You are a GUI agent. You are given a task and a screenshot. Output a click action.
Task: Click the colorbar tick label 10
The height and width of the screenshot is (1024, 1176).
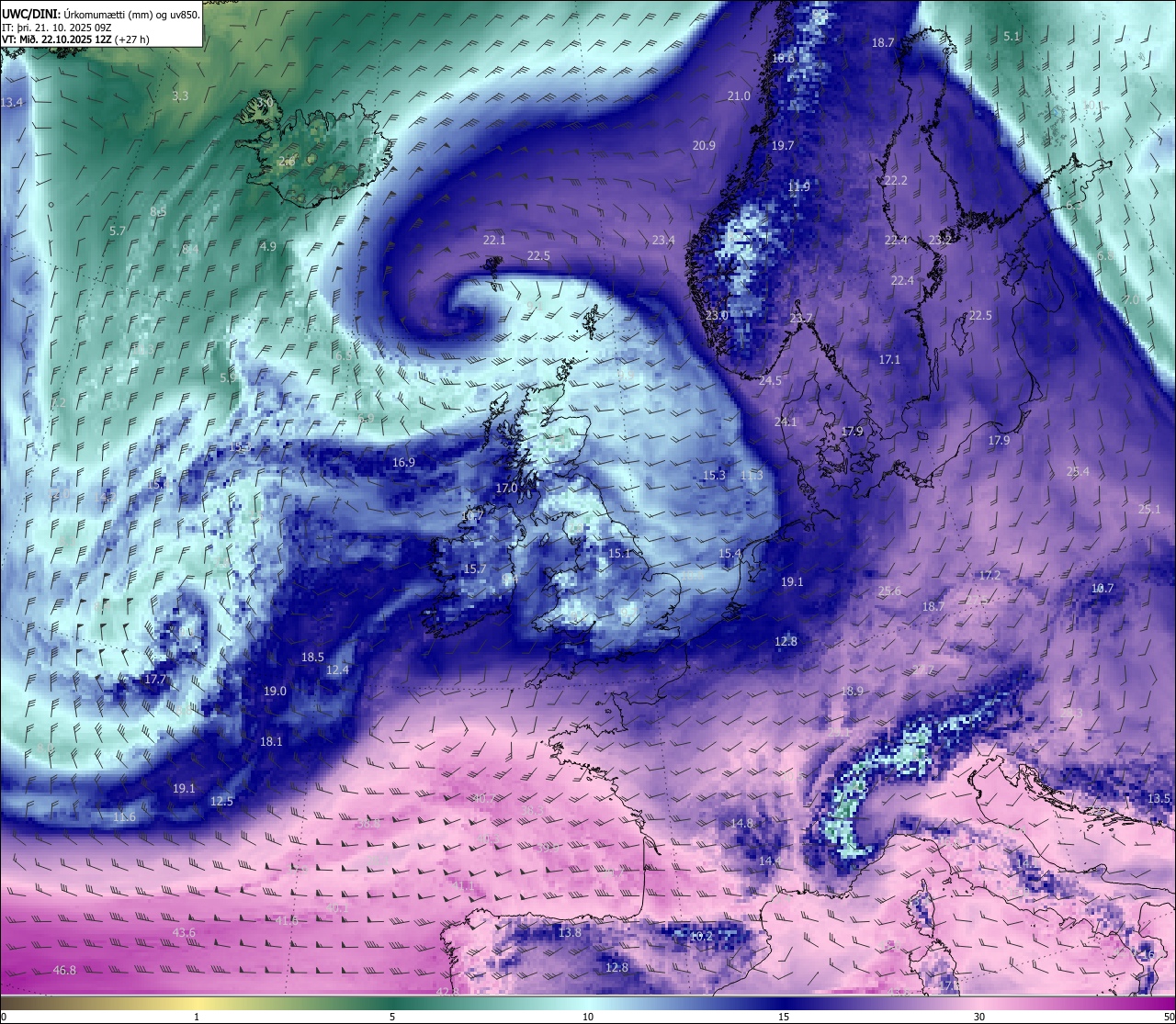pyautogui.click(x=588, y=1017)
